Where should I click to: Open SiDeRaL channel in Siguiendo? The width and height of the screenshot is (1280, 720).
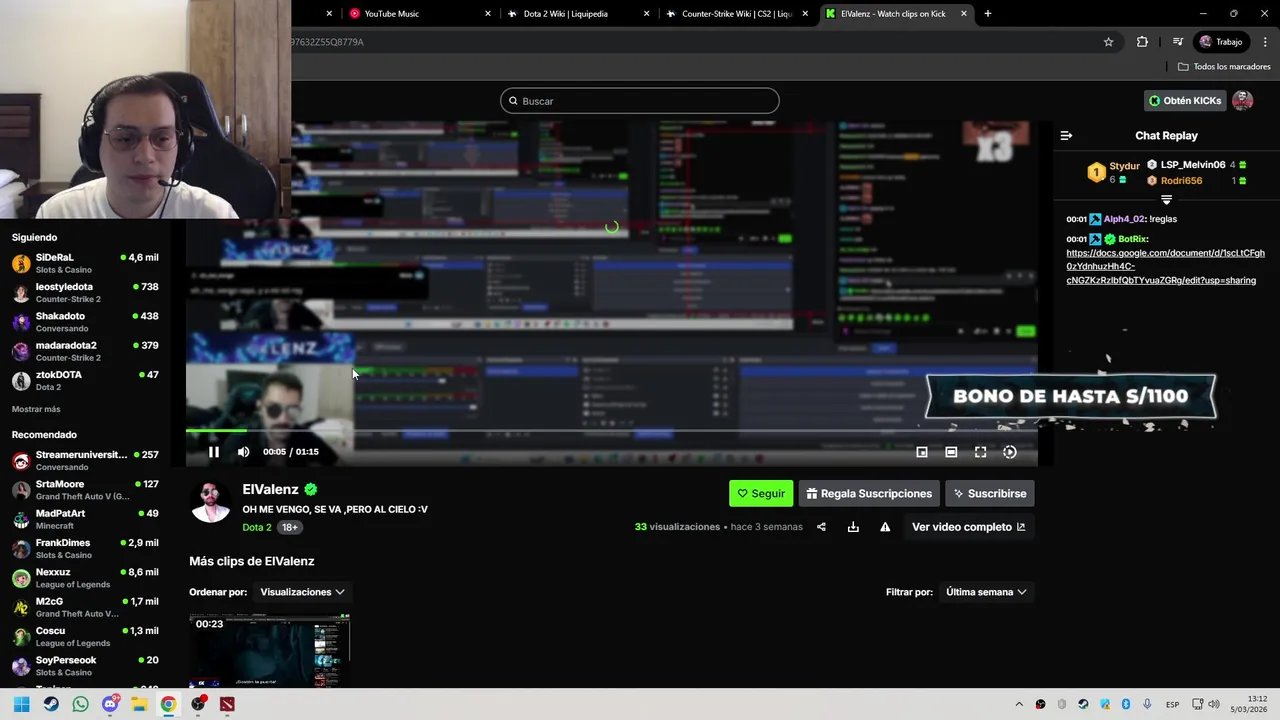click(85, 263)
